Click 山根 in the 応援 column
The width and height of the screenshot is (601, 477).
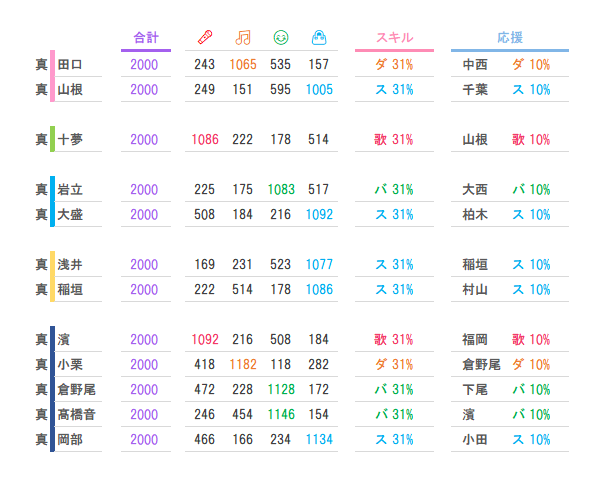pos(475,139)
